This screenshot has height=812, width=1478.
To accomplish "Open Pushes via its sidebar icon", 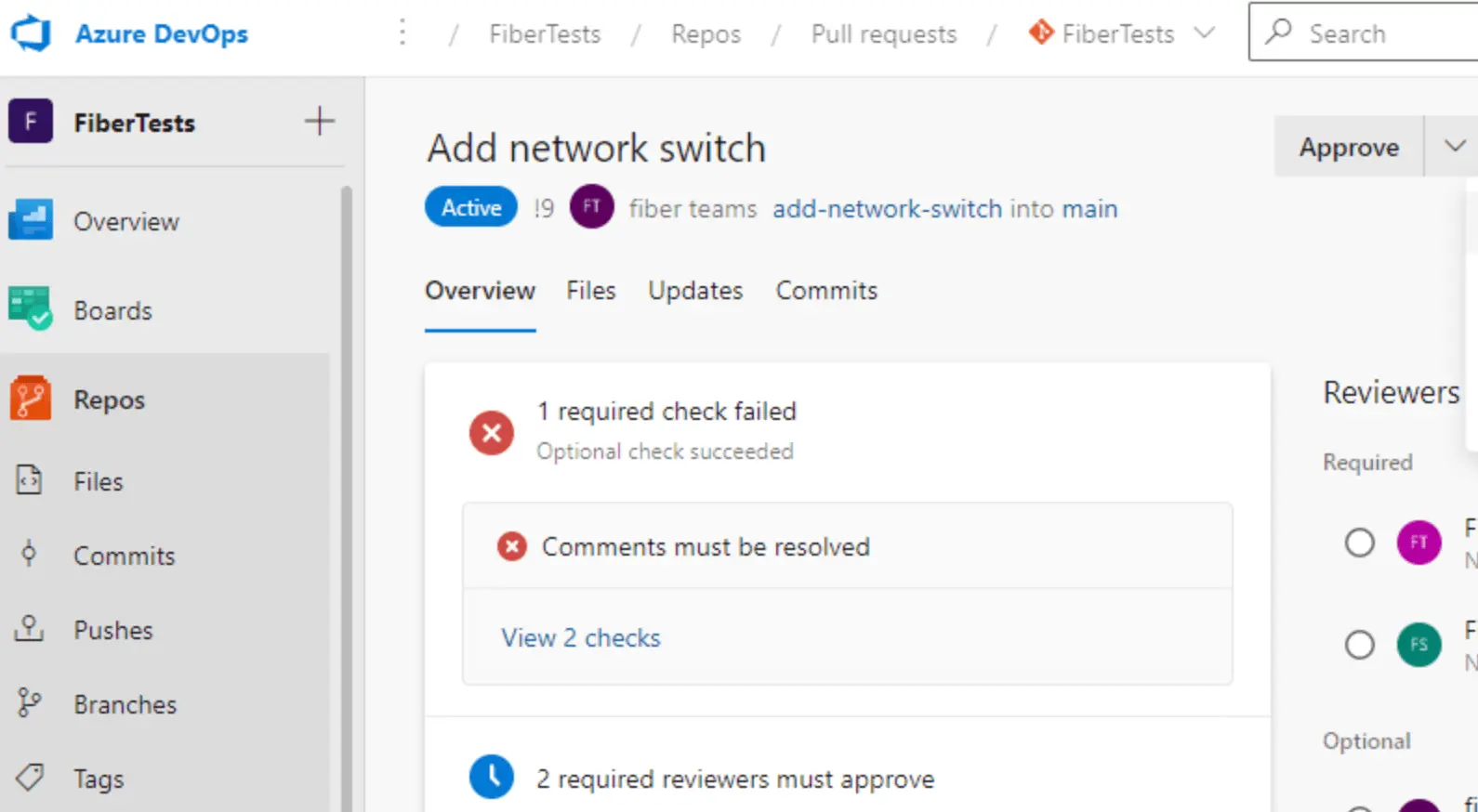I will [30, 629].
